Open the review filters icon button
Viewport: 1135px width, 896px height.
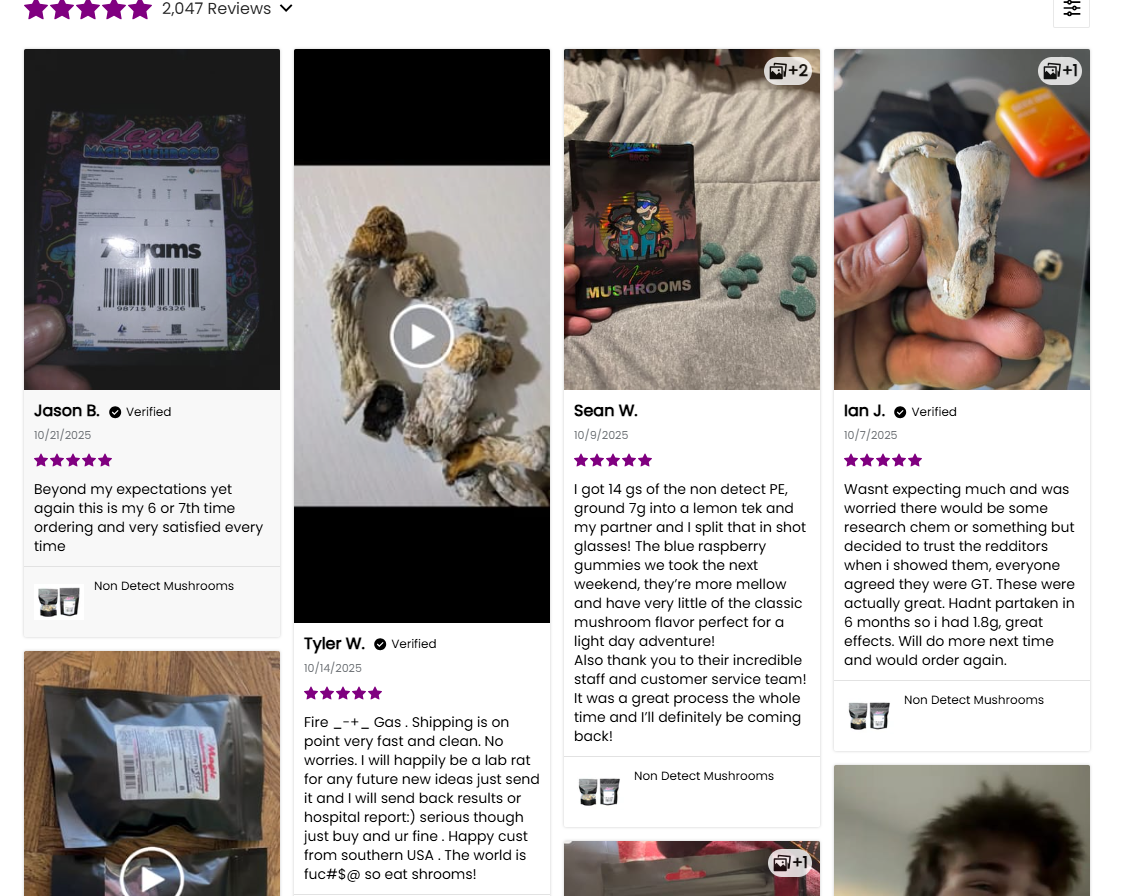pyautogui.click(x=1071, y=9)
